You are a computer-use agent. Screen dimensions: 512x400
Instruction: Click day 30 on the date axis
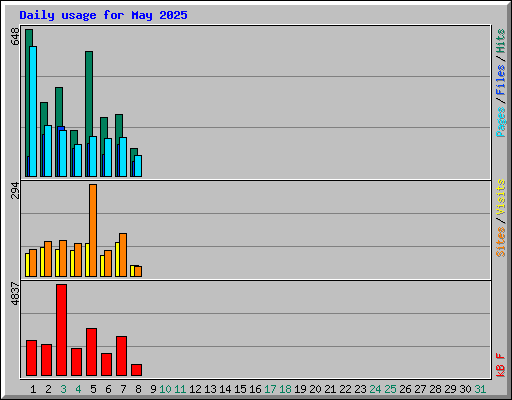(x=465, y=389)
